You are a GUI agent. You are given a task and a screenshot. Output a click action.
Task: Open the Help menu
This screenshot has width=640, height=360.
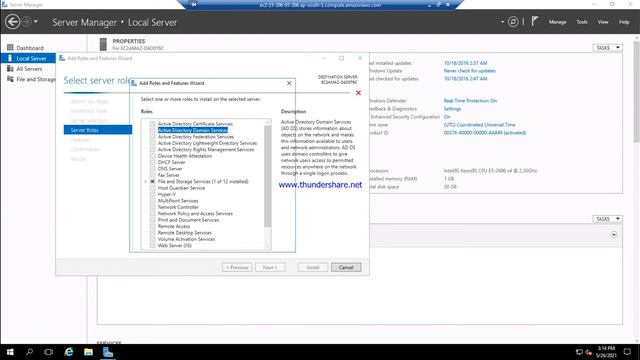(x=624, y=22)
